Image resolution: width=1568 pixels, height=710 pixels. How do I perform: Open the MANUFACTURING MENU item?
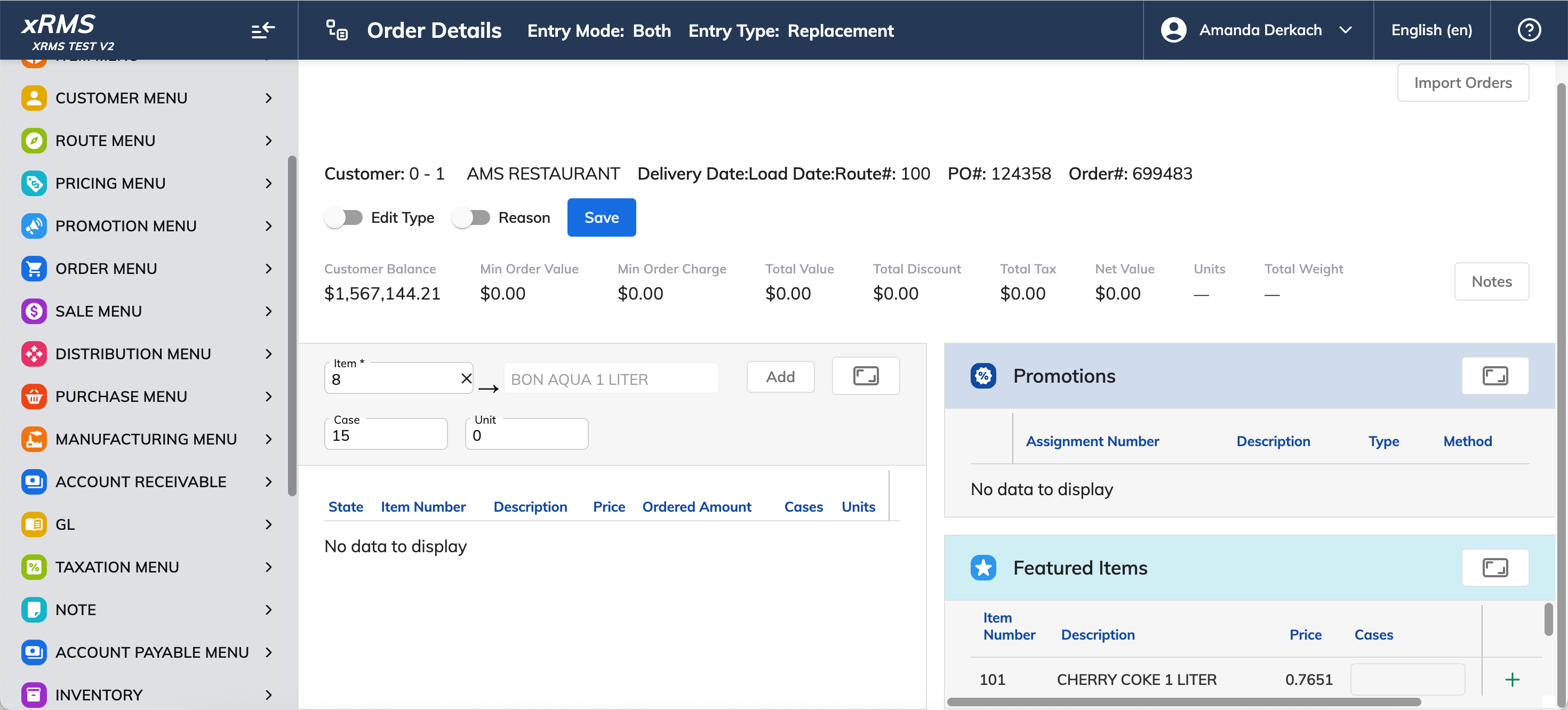click(148, 439)
